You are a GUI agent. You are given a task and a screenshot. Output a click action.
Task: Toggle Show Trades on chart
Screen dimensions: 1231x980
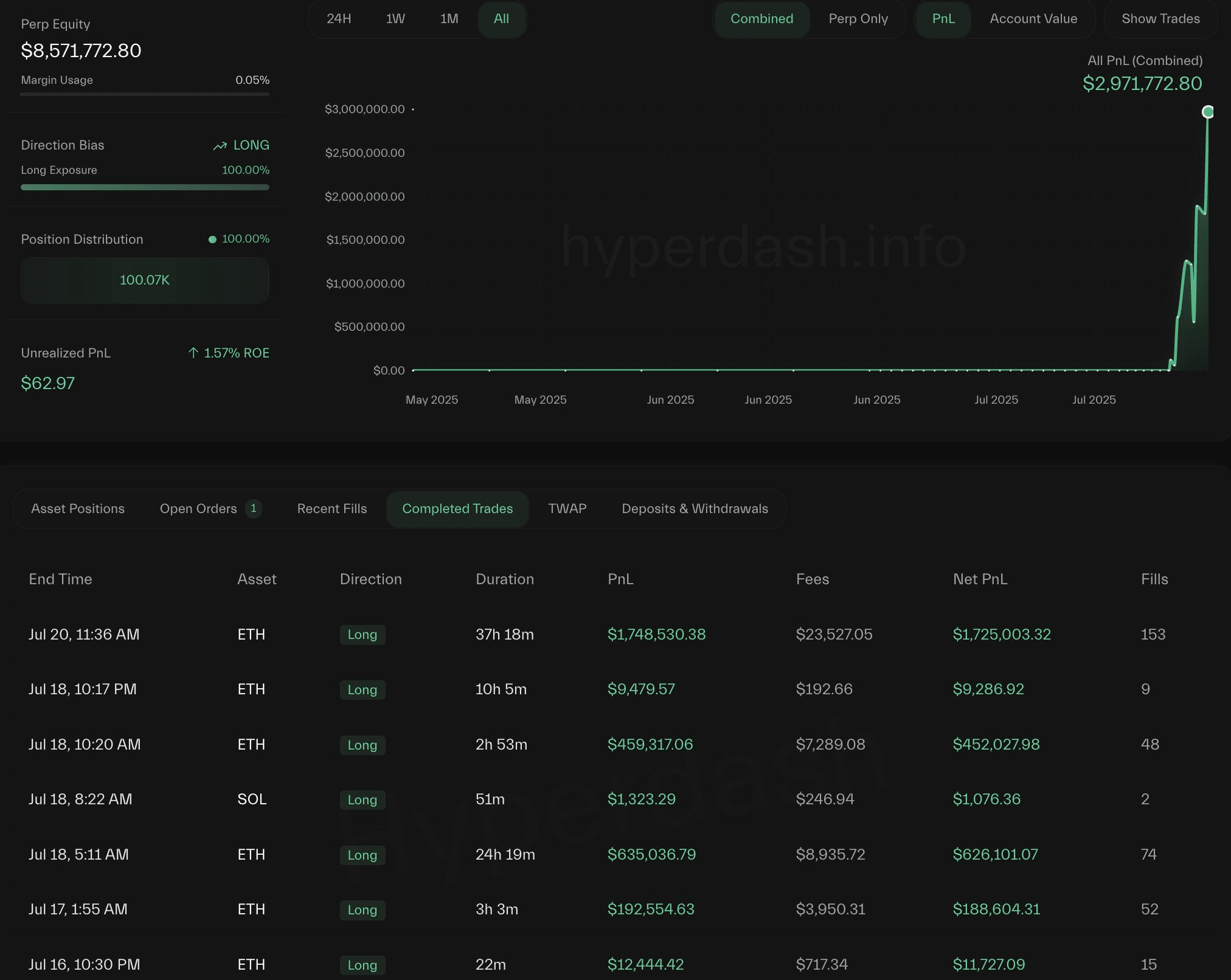[1160, 19]
